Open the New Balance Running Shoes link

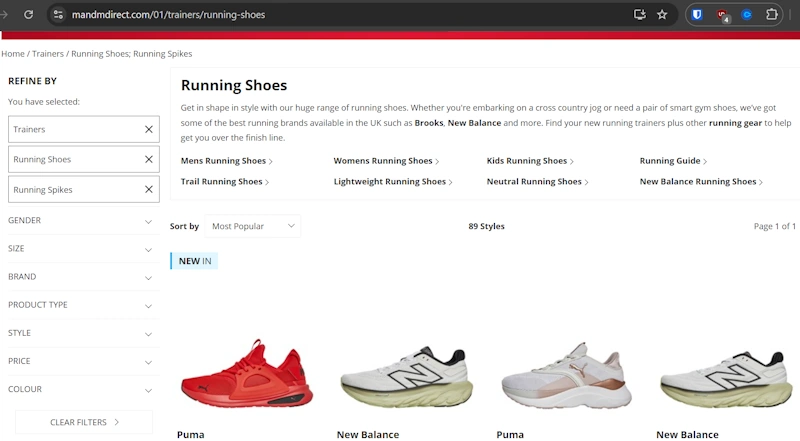(x=701, y=182)
